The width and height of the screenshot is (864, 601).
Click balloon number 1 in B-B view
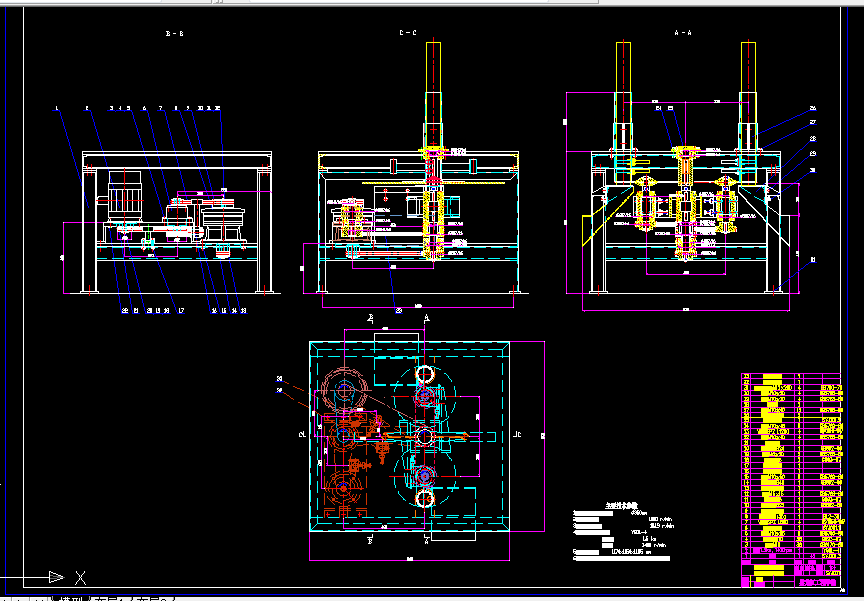pos(56,109)
